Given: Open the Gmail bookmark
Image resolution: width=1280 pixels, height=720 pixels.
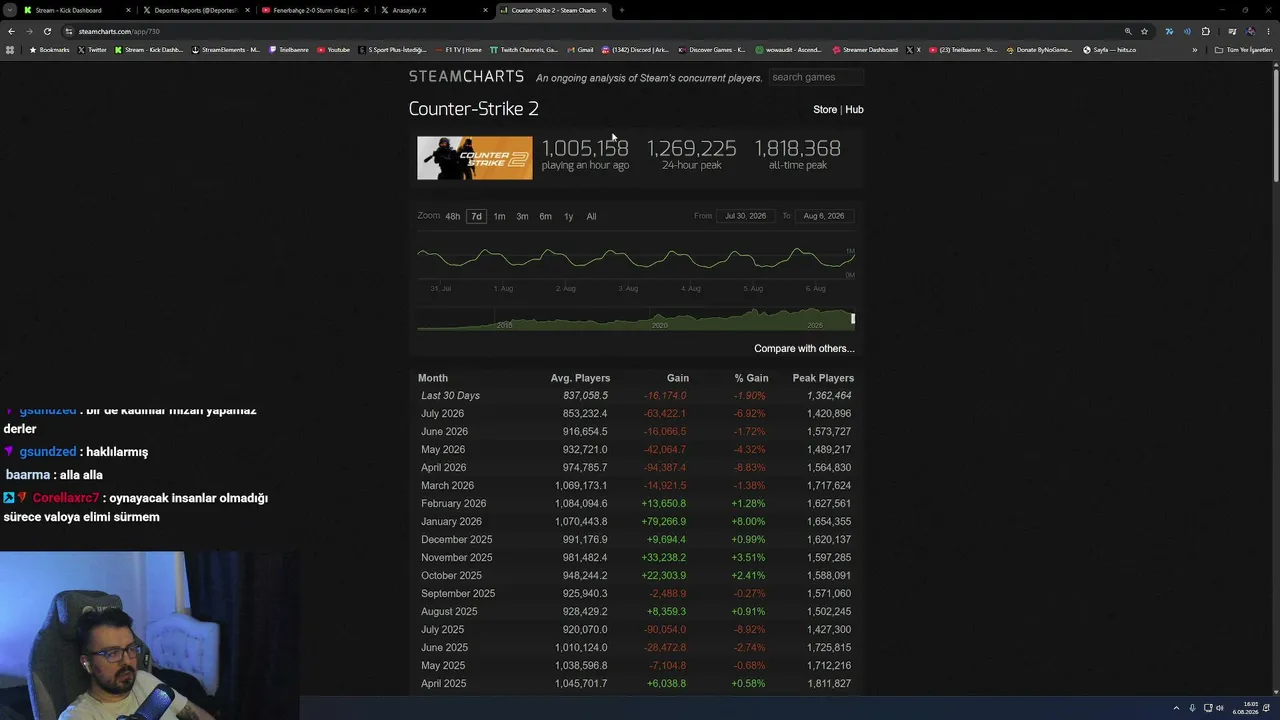Looking at the screenshot, I should pos(580,49).
